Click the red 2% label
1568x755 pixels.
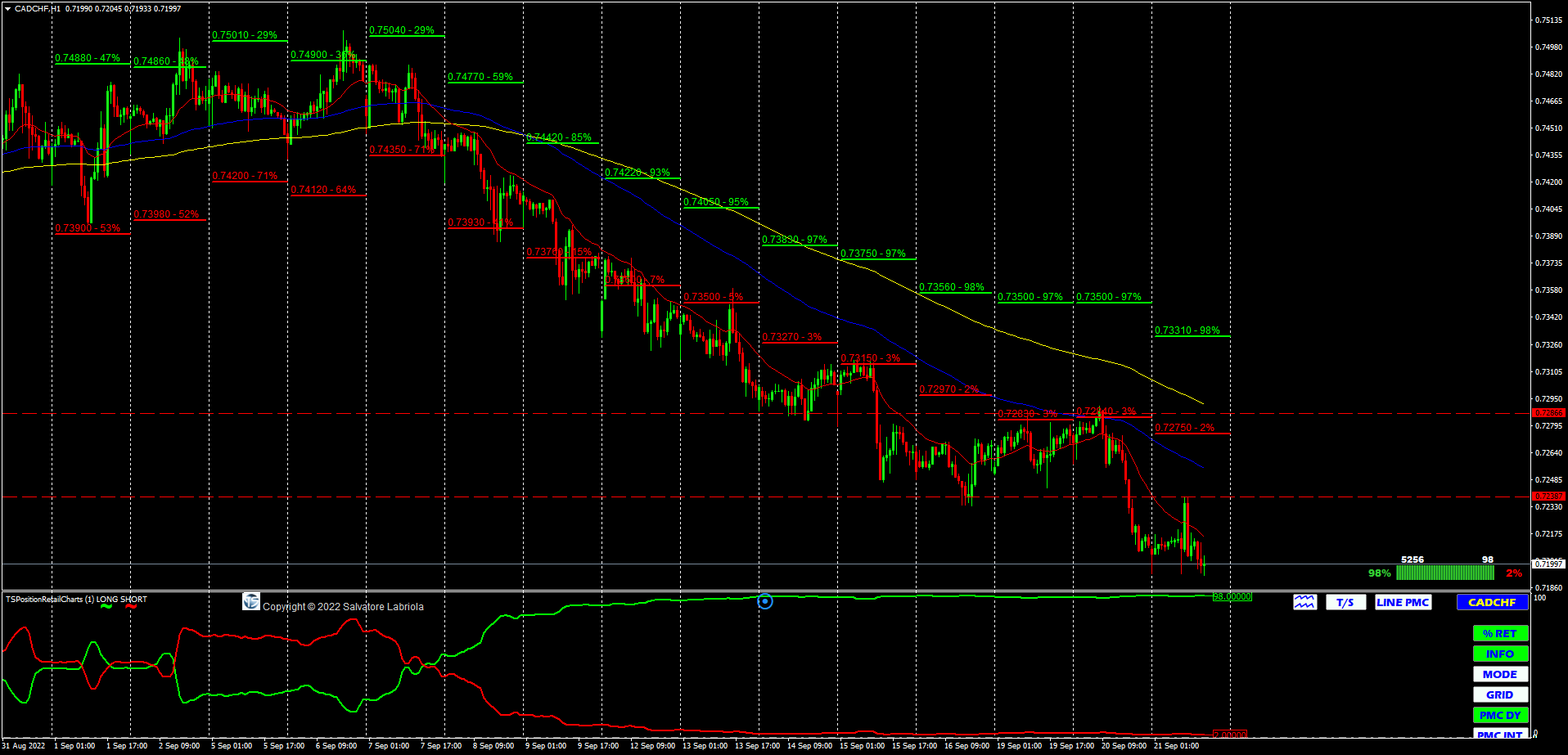click(1514, 573)
